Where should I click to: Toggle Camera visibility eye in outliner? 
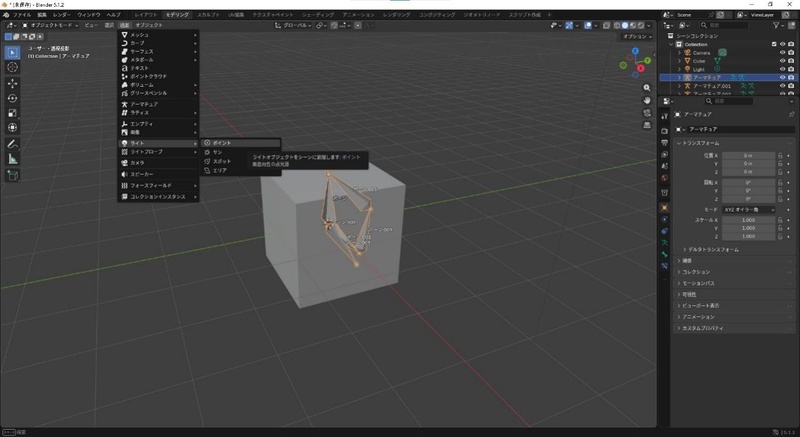782,53
